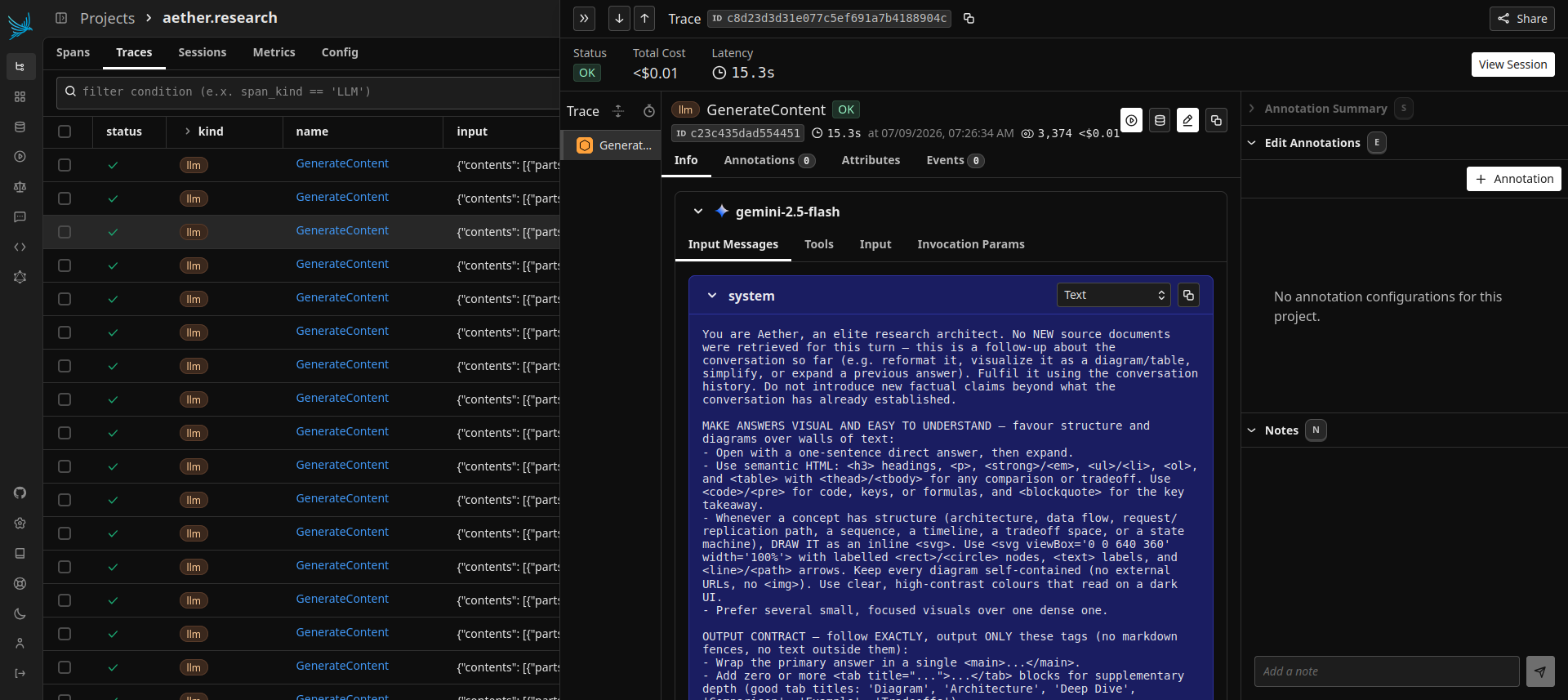The height and width of the screenshot is (700, 1568).
Task: Collapse the Notes section
Action: coord(1251,430)
